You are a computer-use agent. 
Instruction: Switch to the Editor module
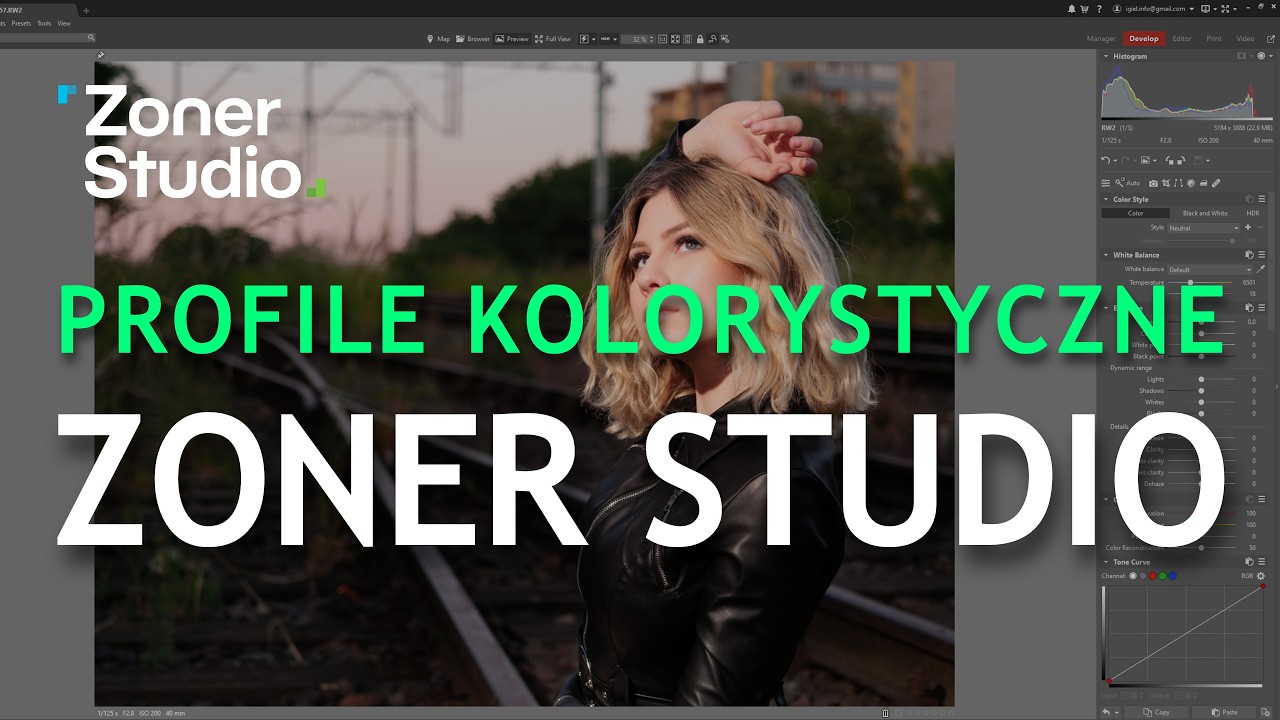click(x=1182, y=39)
